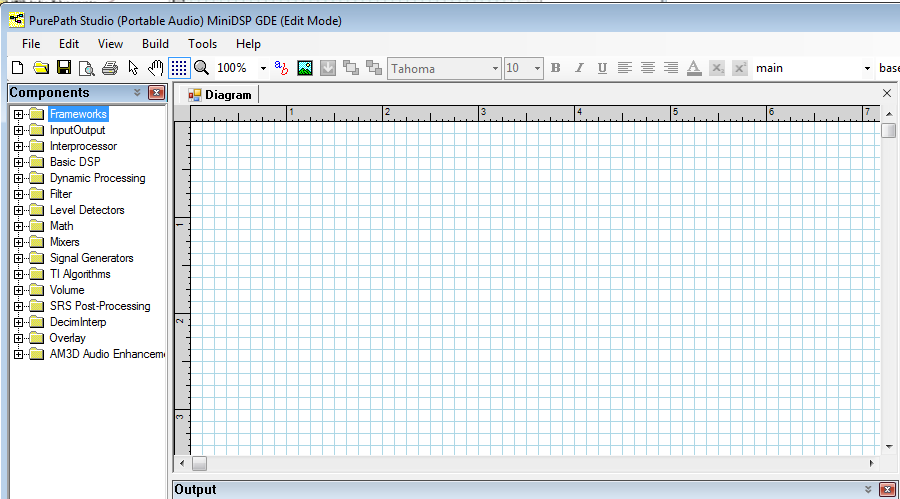The image size is (900, 499).
Task: Click the greyed download arrow icon
Action: (328, 68)
